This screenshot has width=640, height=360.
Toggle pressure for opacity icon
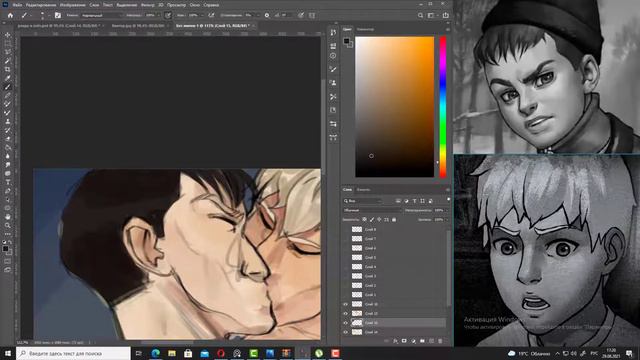[168, 15]
